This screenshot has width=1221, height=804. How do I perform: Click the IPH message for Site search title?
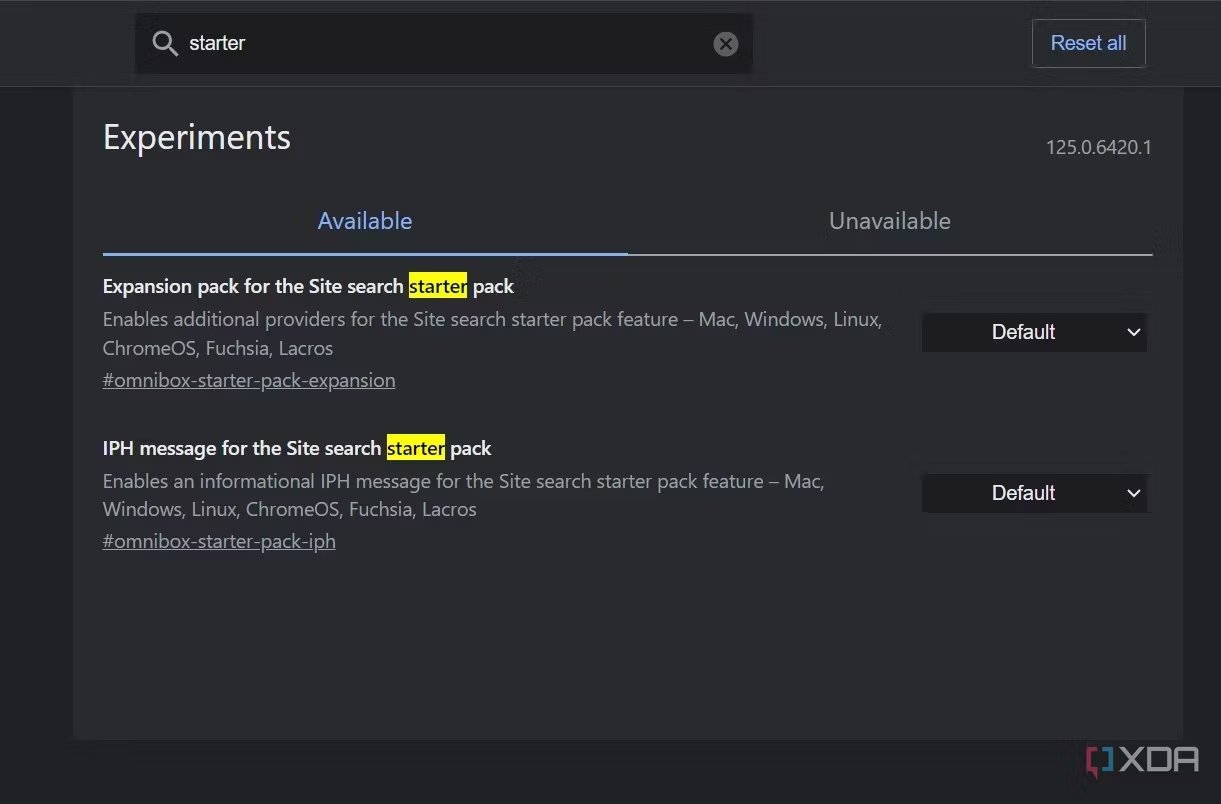click(297, 448)
